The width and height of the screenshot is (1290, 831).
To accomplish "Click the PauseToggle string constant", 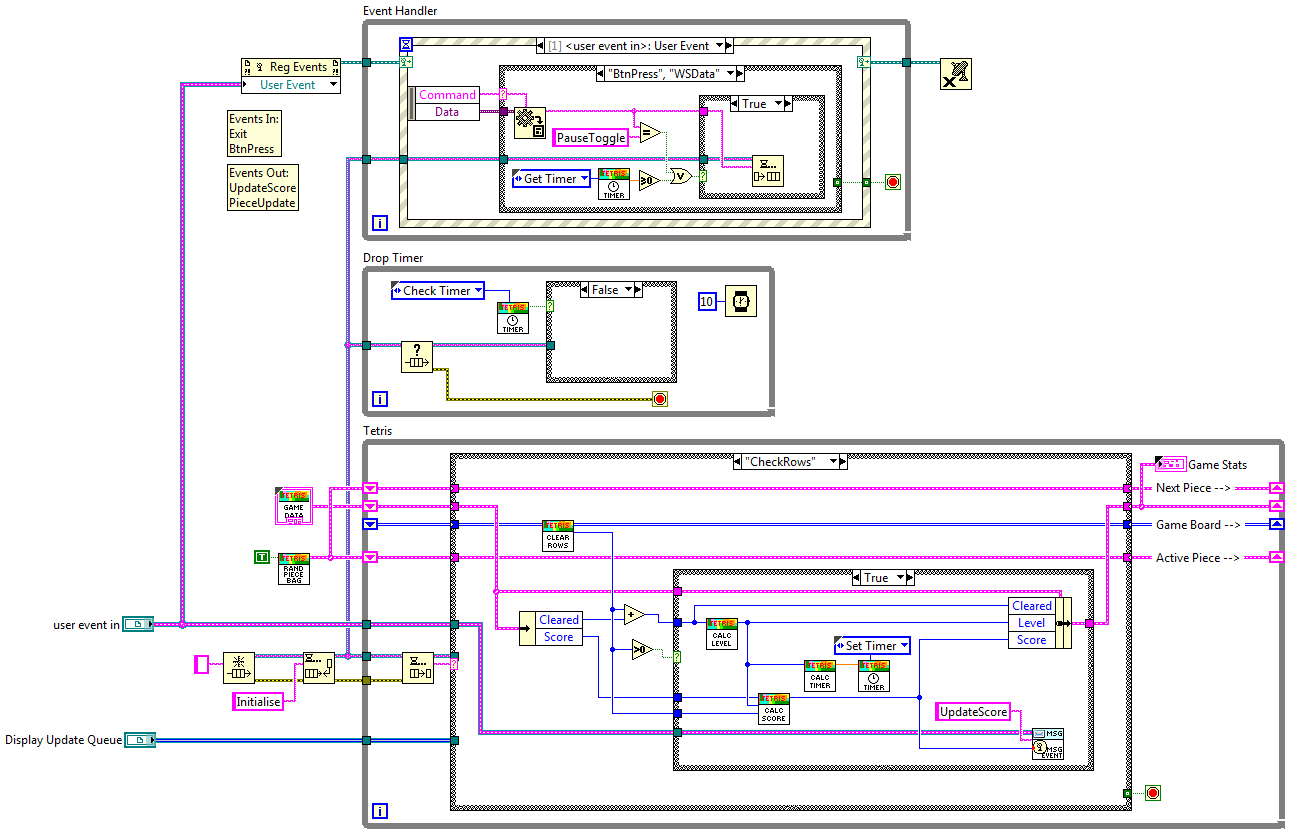I will [x=591, y=137].
